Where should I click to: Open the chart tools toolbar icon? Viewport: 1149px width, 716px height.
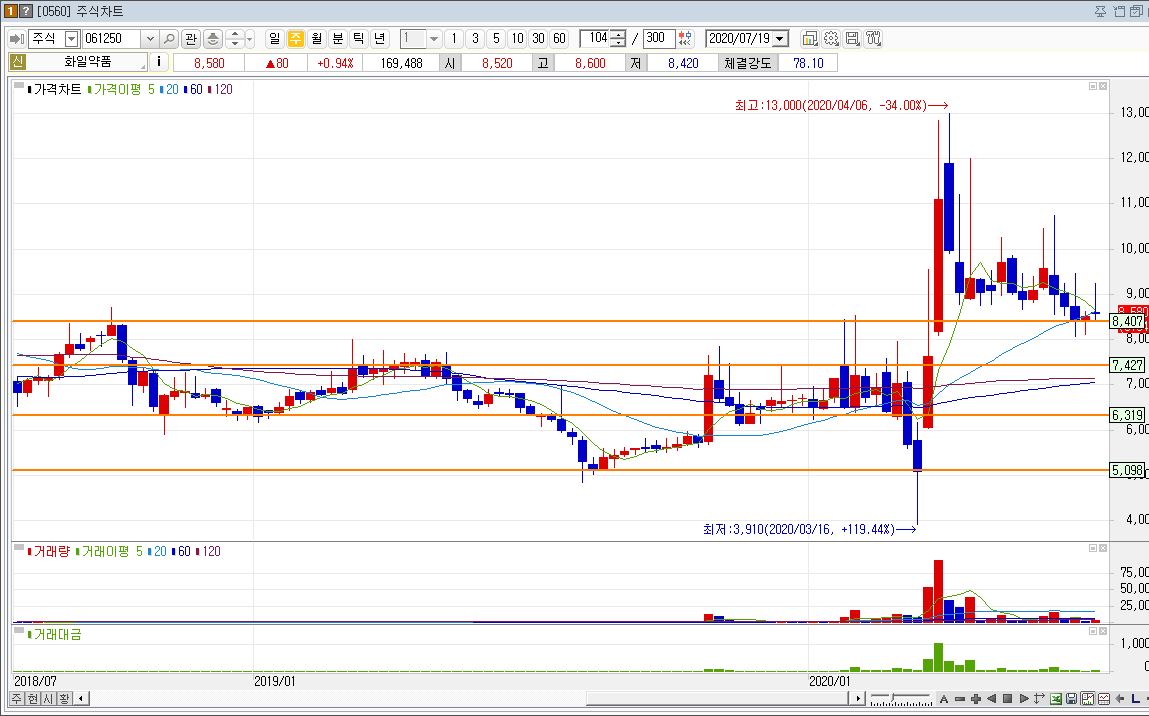click(x=873, y=39)
